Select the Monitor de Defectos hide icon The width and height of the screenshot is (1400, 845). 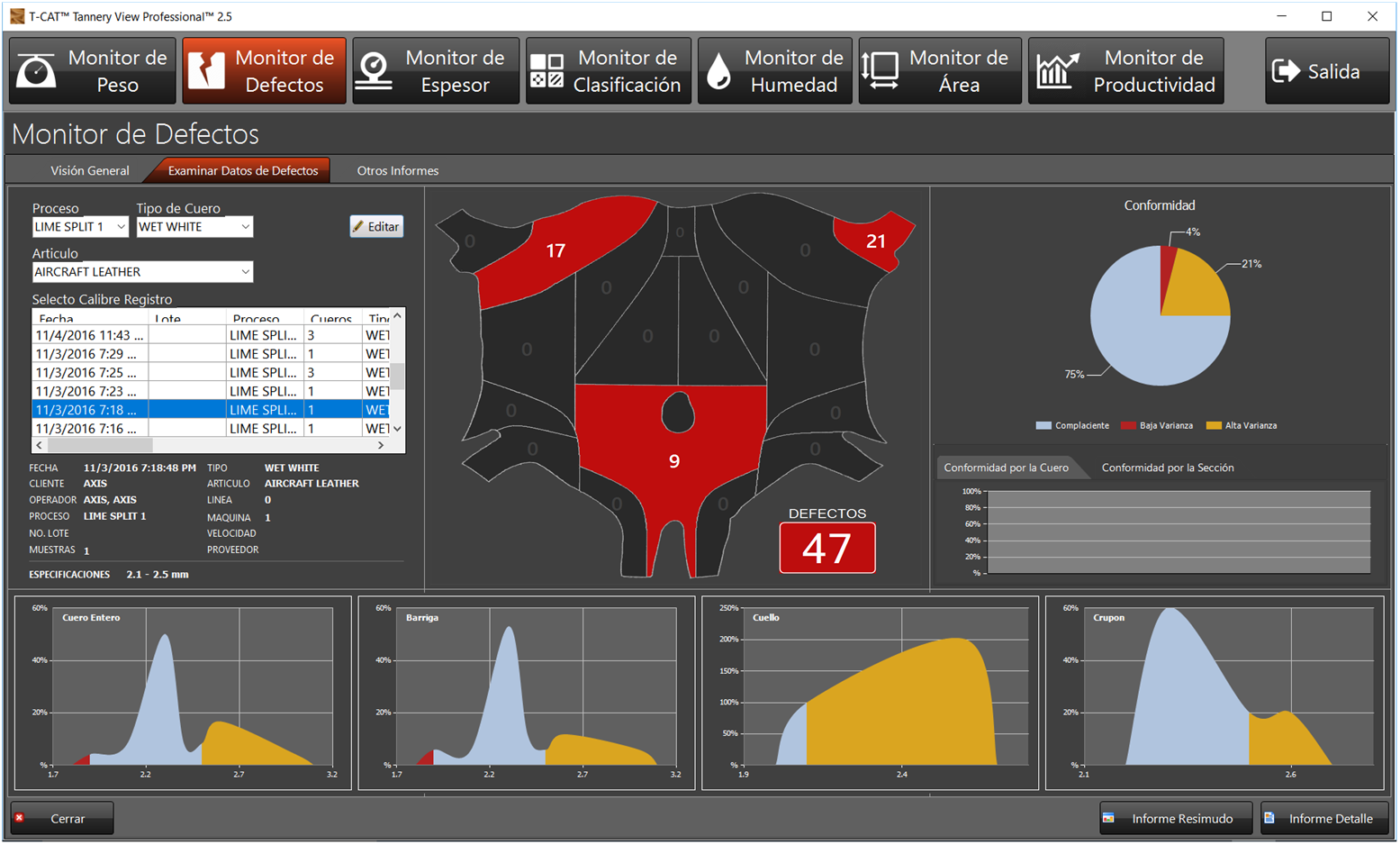coord(207,71)
